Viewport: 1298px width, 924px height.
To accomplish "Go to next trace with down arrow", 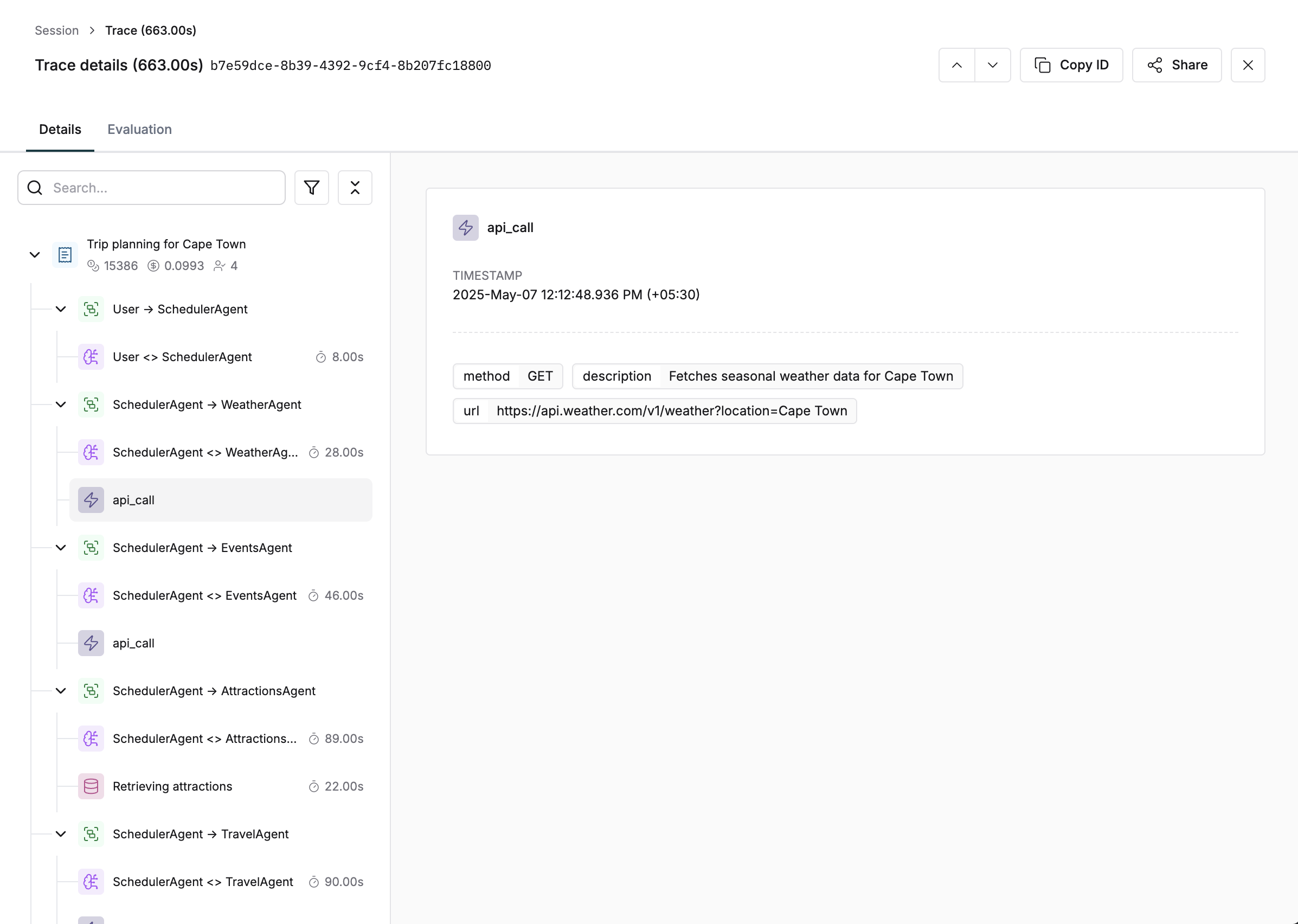I will 992,66.
